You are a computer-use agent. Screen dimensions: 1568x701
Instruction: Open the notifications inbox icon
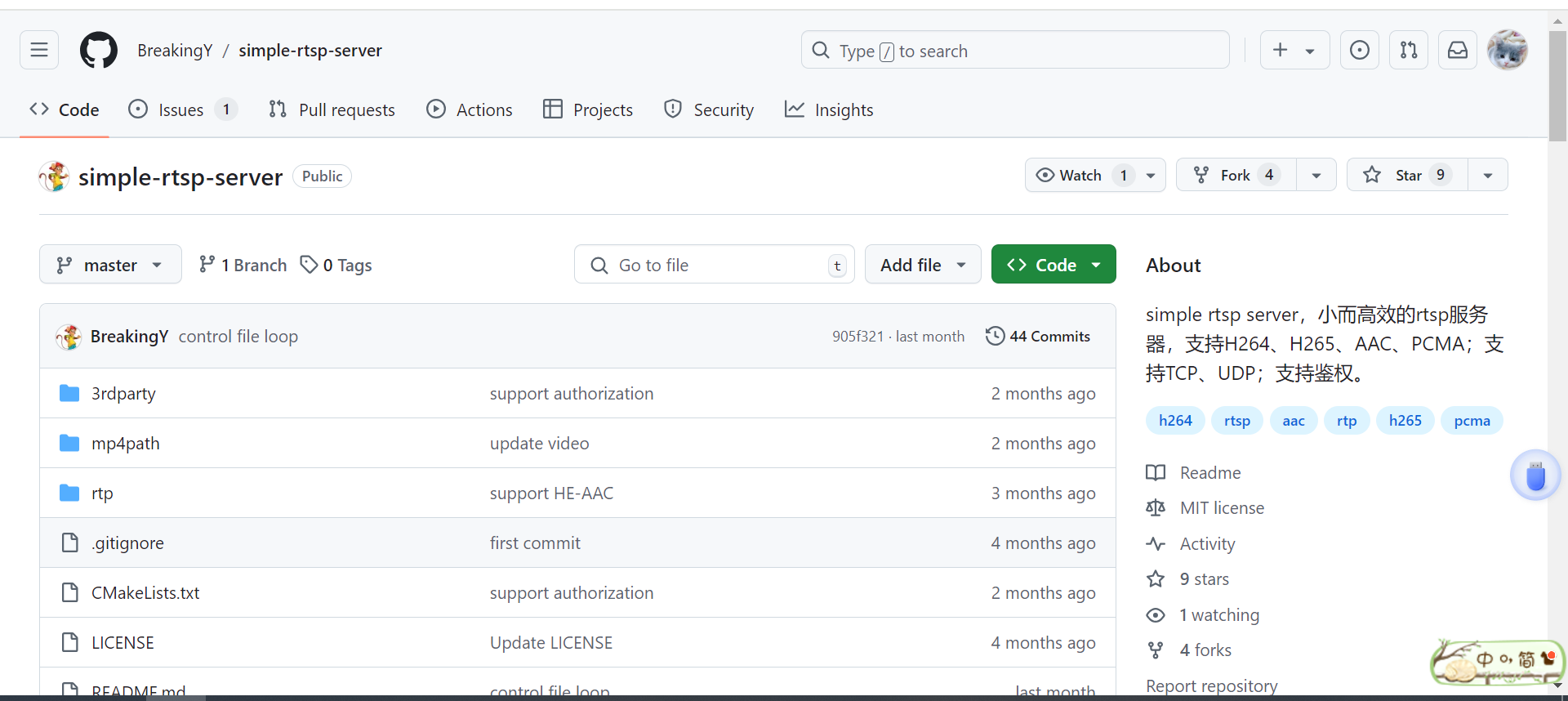1457,51
